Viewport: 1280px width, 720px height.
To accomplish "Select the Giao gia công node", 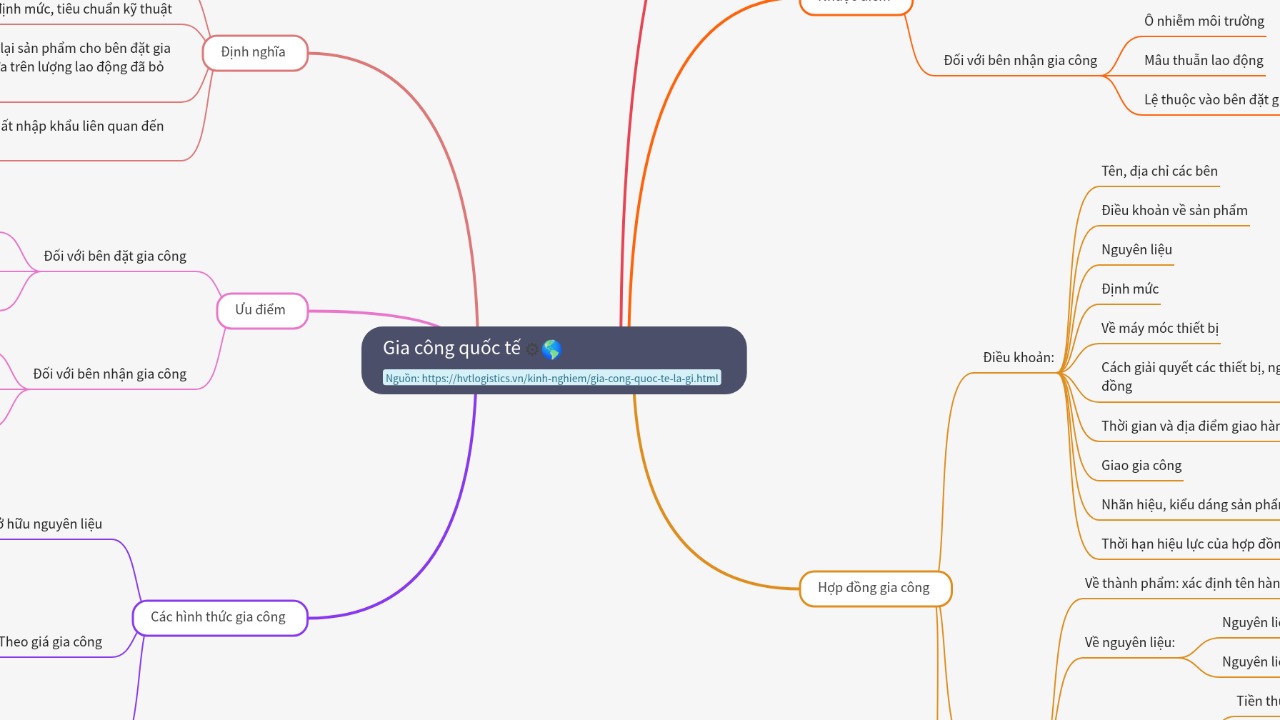I will click(x=1142, y=466).
